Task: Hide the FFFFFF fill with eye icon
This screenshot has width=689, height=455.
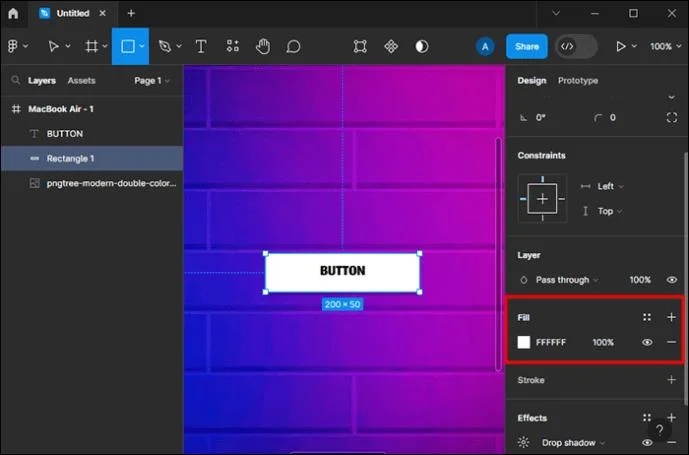Action: [x=647, y=342]
